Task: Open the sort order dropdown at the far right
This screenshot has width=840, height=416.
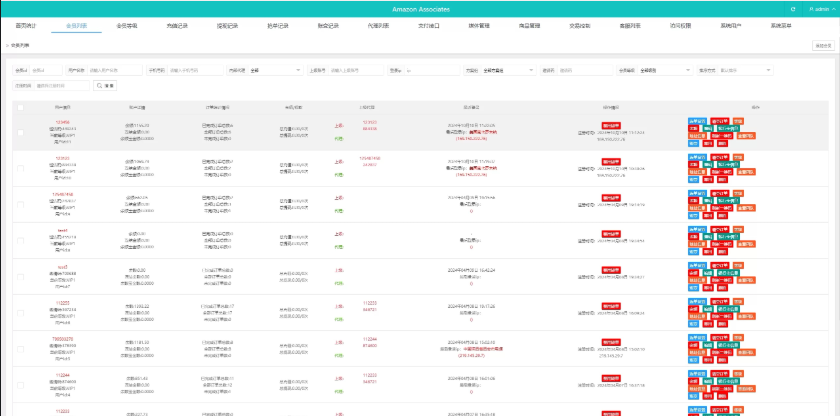Action: (745, 70)
